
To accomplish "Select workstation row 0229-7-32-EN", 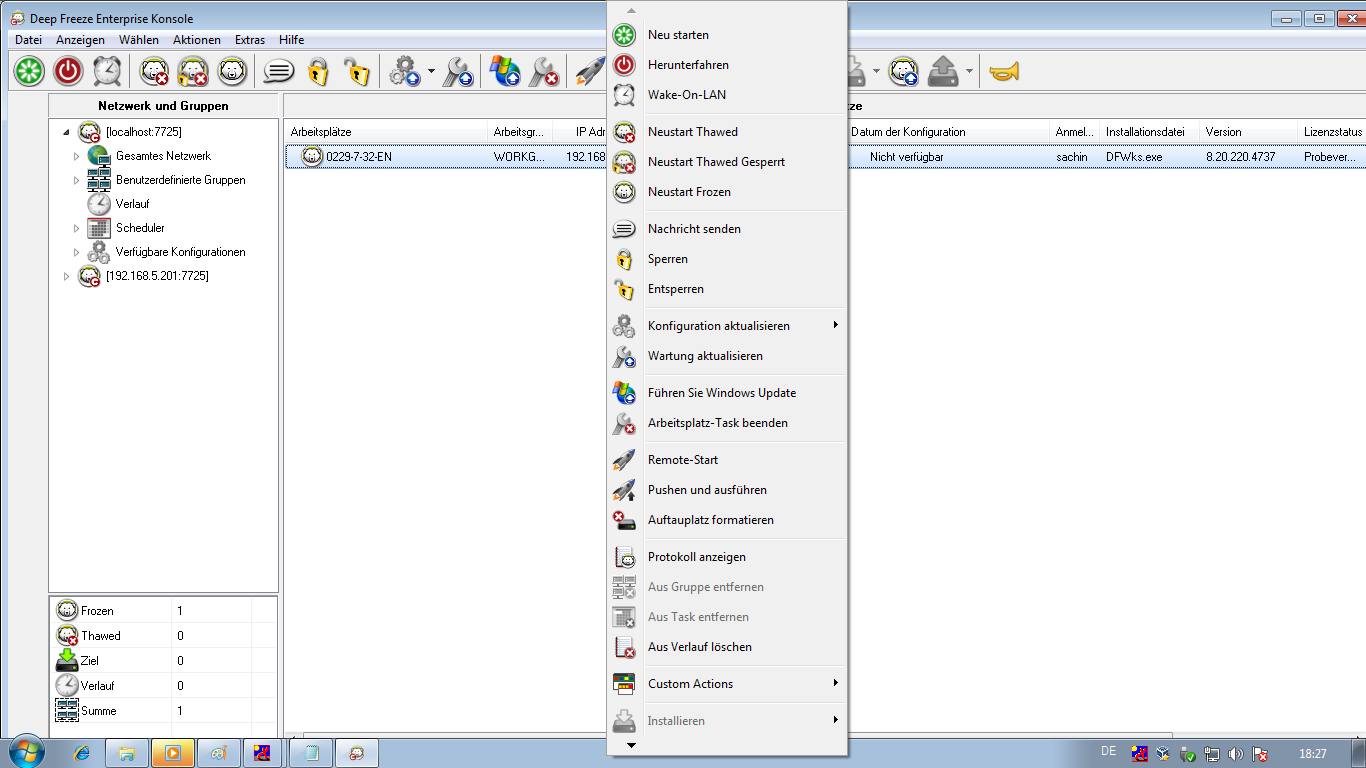I will coord(825,157).
